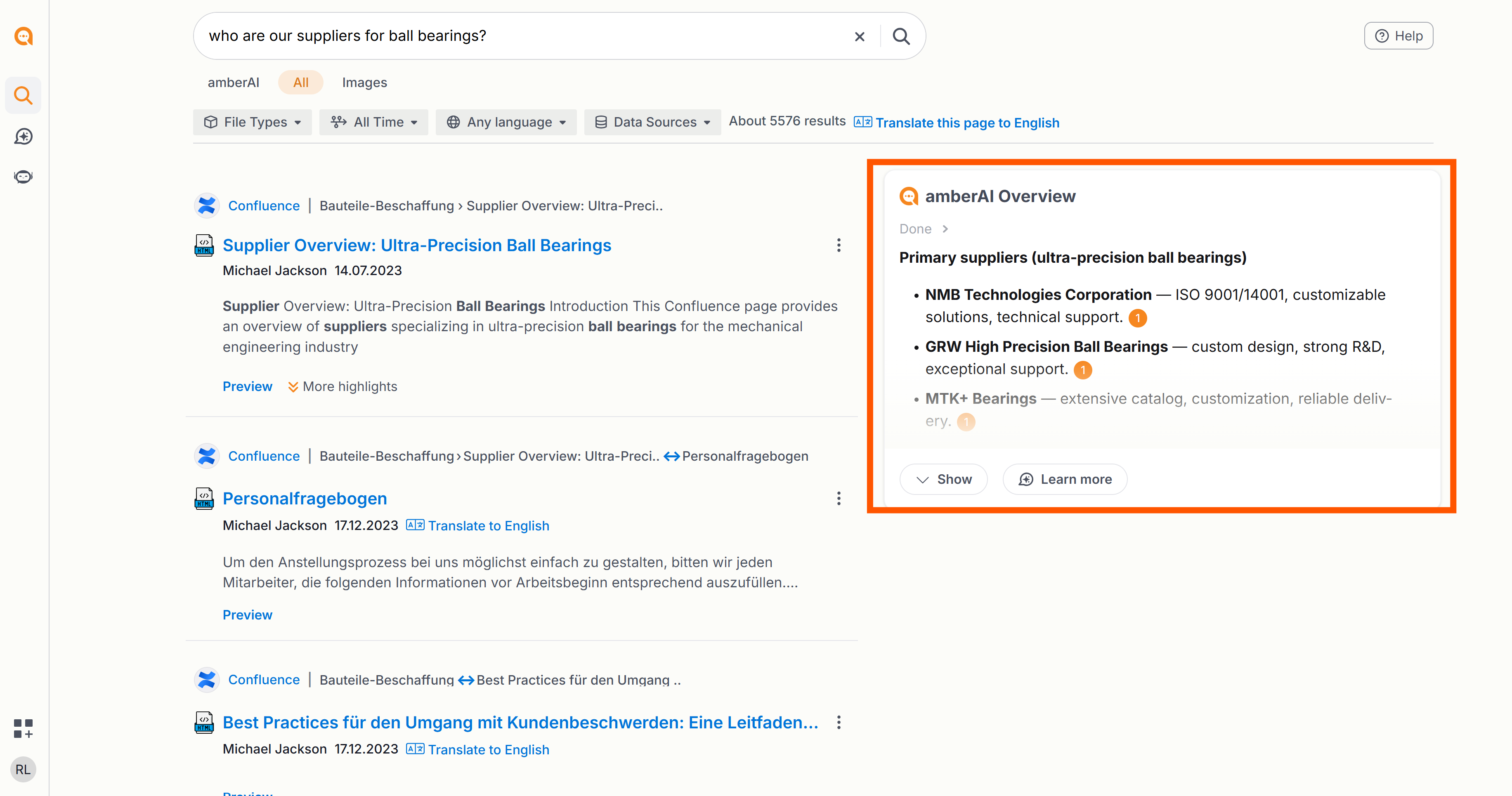This screenshot has height=796, width=1512.
Task: Open the three-dot menu for Supplier Overview result
Action: (839, 245)
